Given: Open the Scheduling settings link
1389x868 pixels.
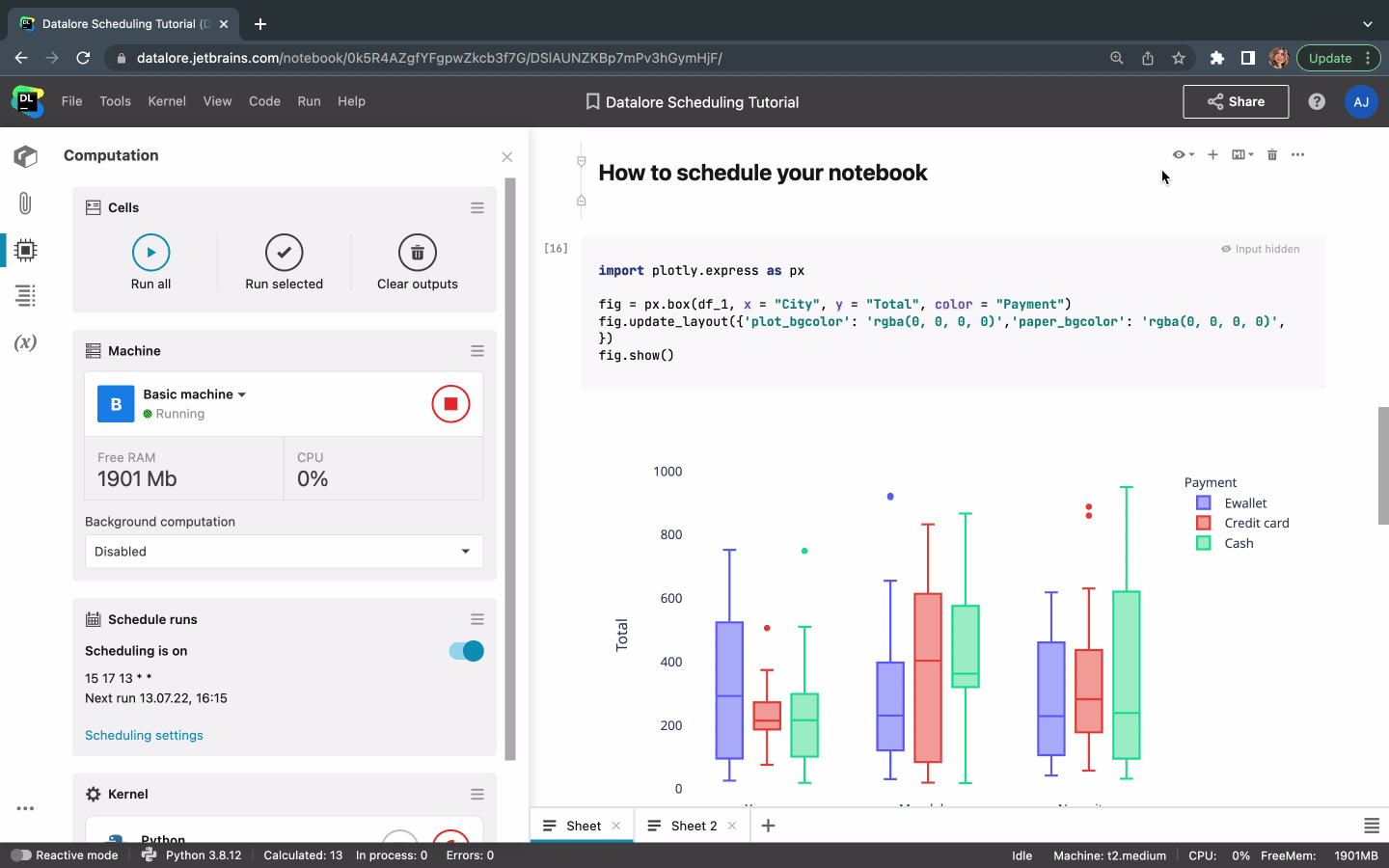Looking at the screenshot, I should (x=144, y=735).
